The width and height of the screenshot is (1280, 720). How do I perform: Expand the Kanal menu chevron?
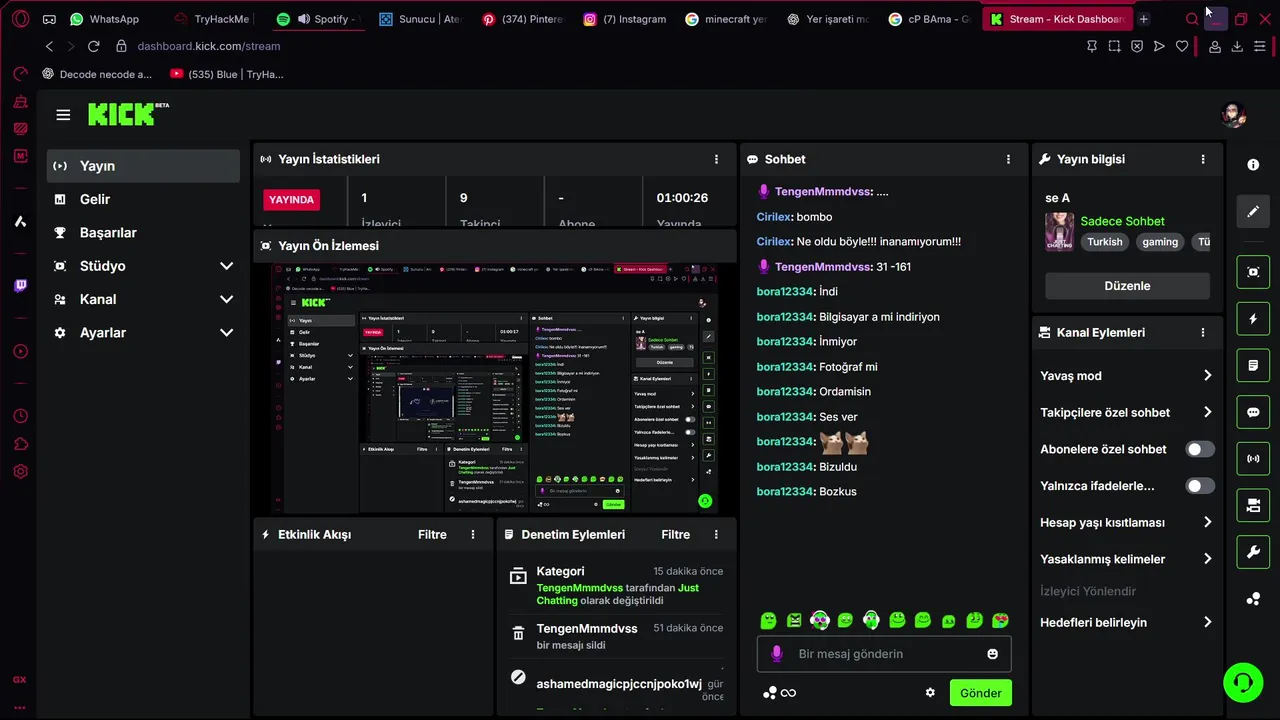226,299
